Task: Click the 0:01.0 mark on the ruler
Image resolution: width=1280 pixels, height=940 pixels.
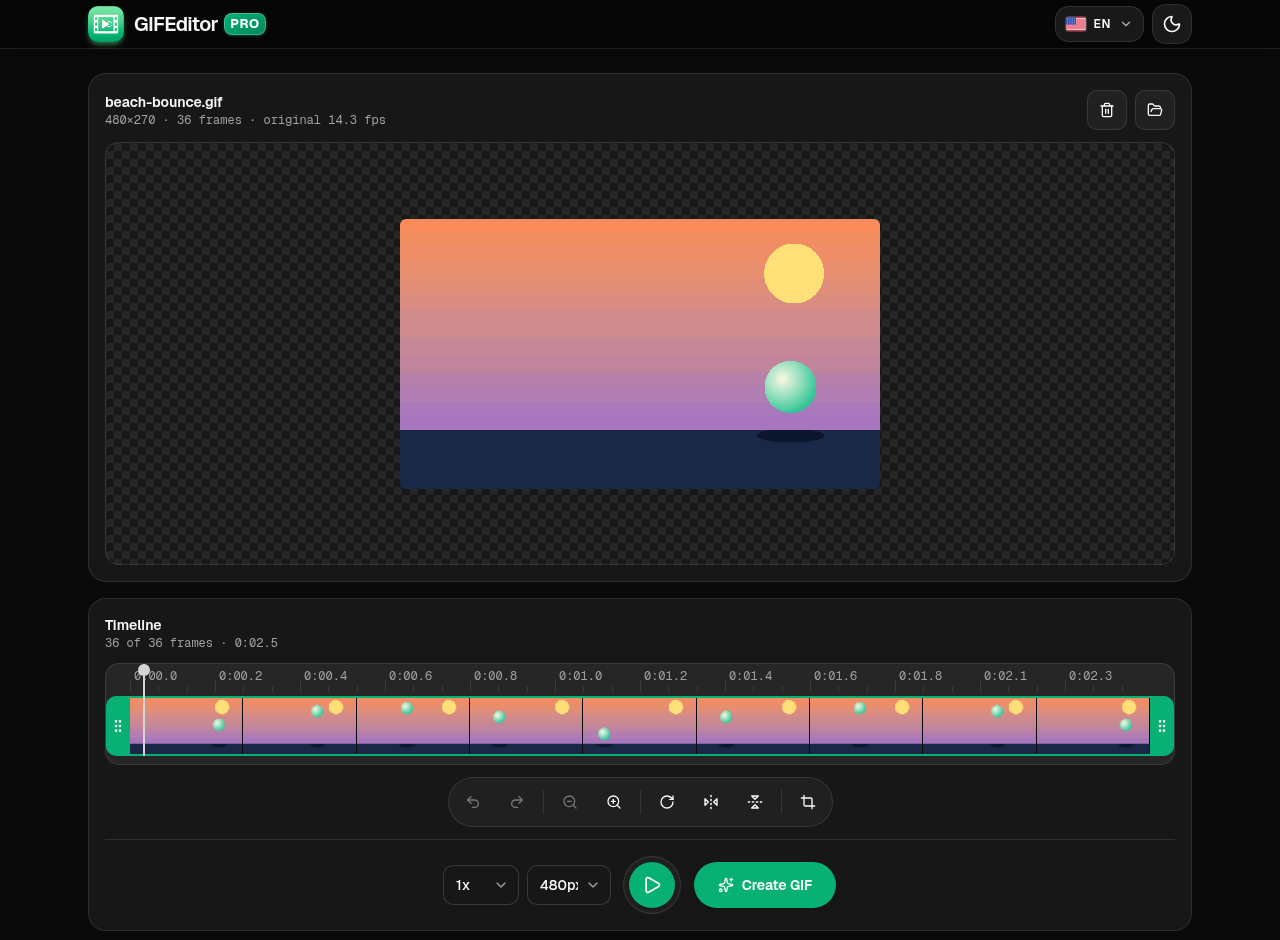Action: (x=581, y=676)
